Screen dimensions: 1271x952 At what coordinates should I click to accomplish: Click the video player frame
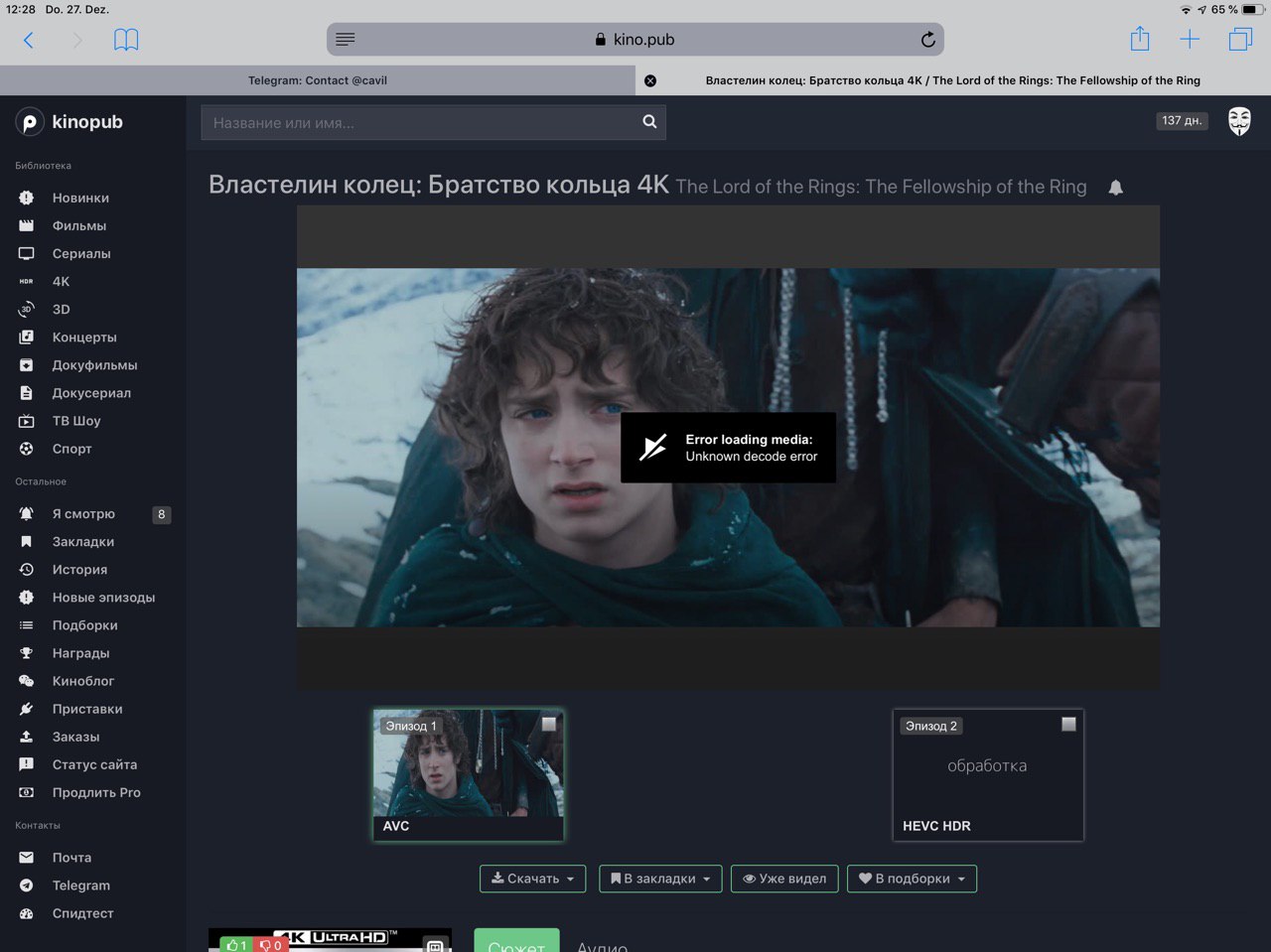(728, 448)
